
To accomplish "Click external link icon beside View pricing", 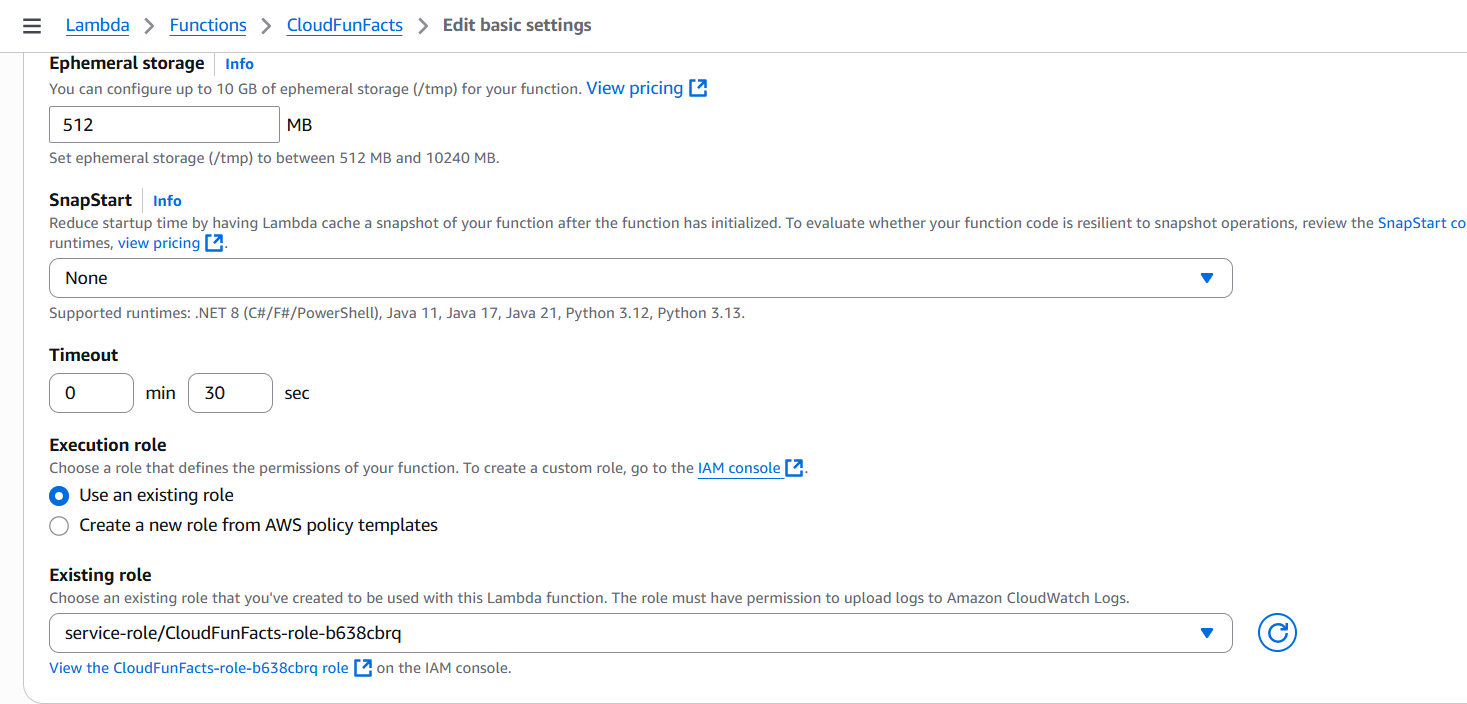I will [698, 88].
